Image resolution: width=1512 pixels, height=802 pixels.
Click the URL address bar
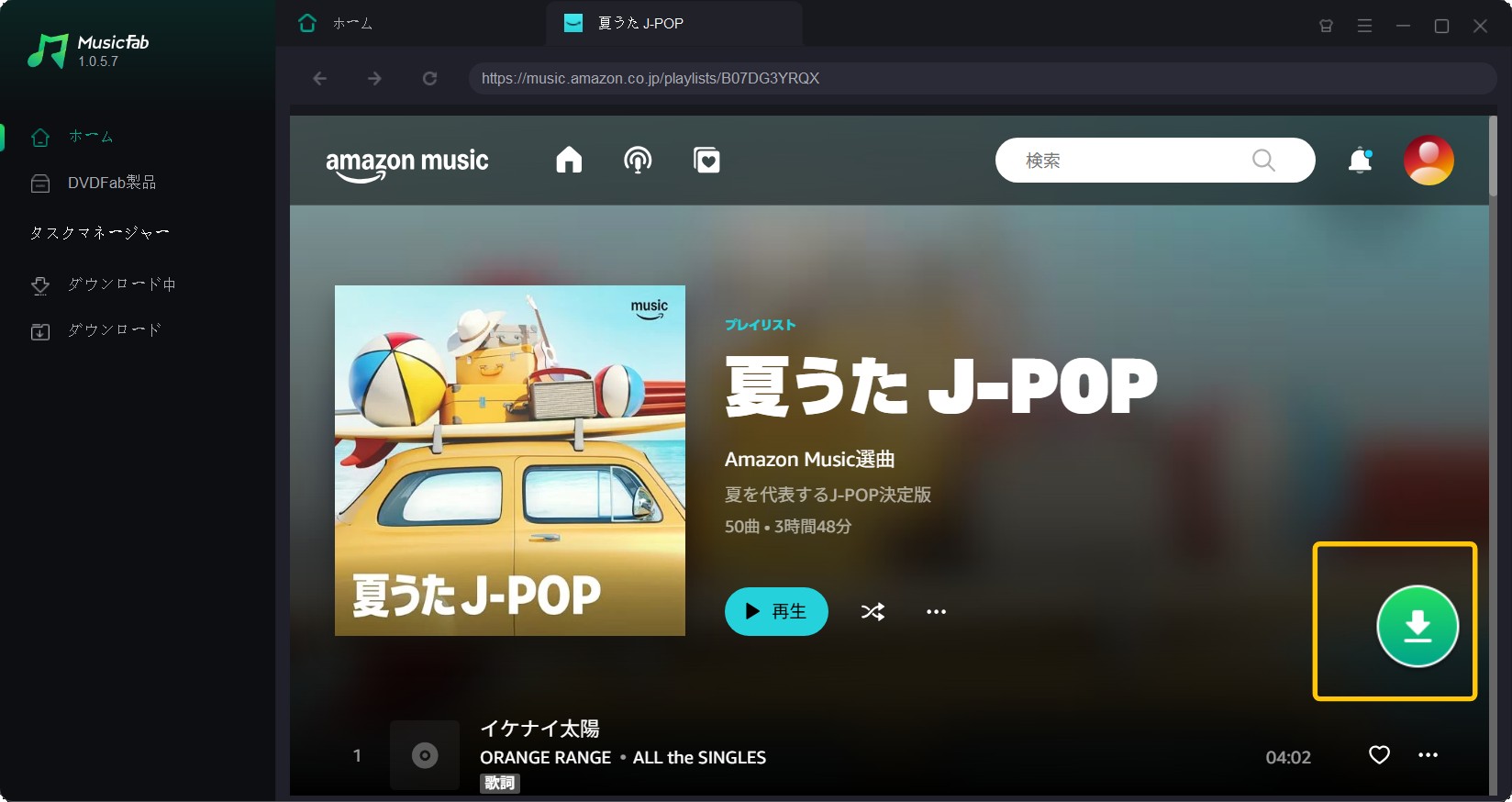982,79
